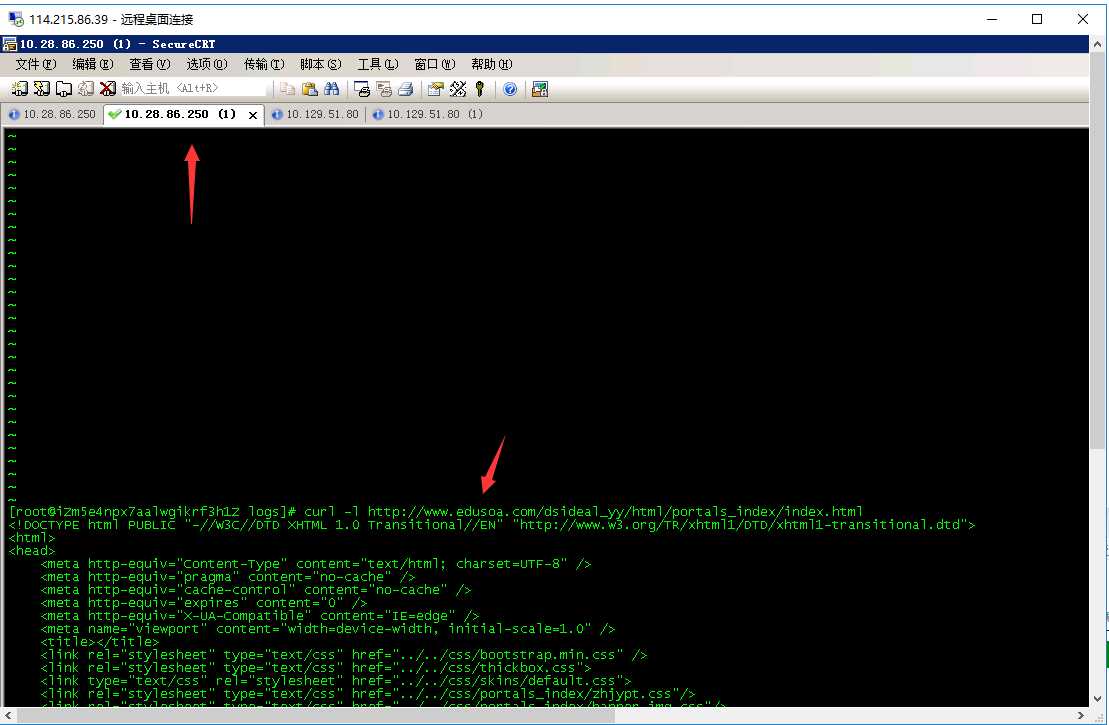Click the Print Selection toolbar icon

point(384,88)
